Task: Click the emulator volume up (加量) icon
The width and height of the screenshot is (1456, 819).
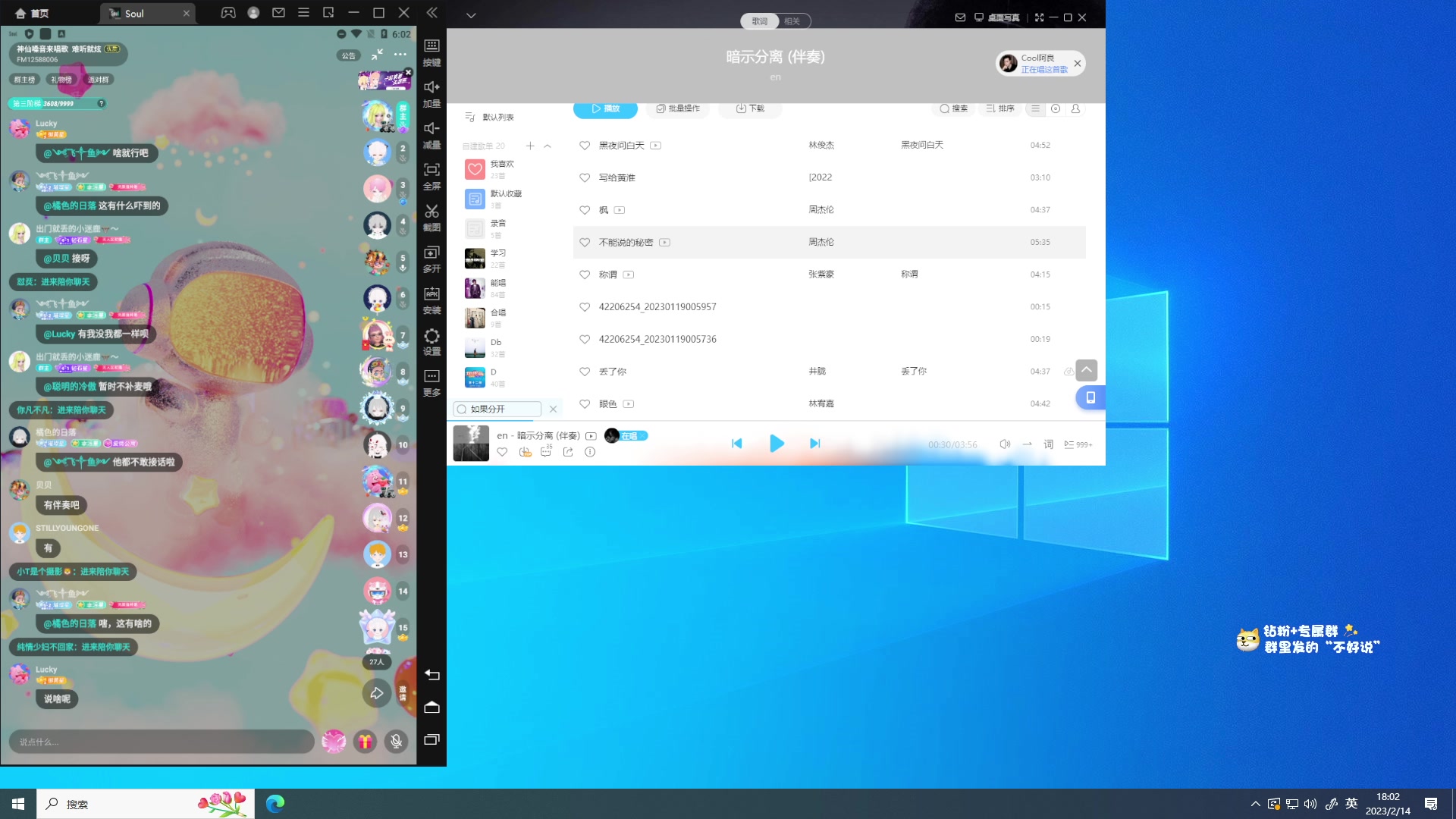Action: pyautogui.click(x=431, y=88)
